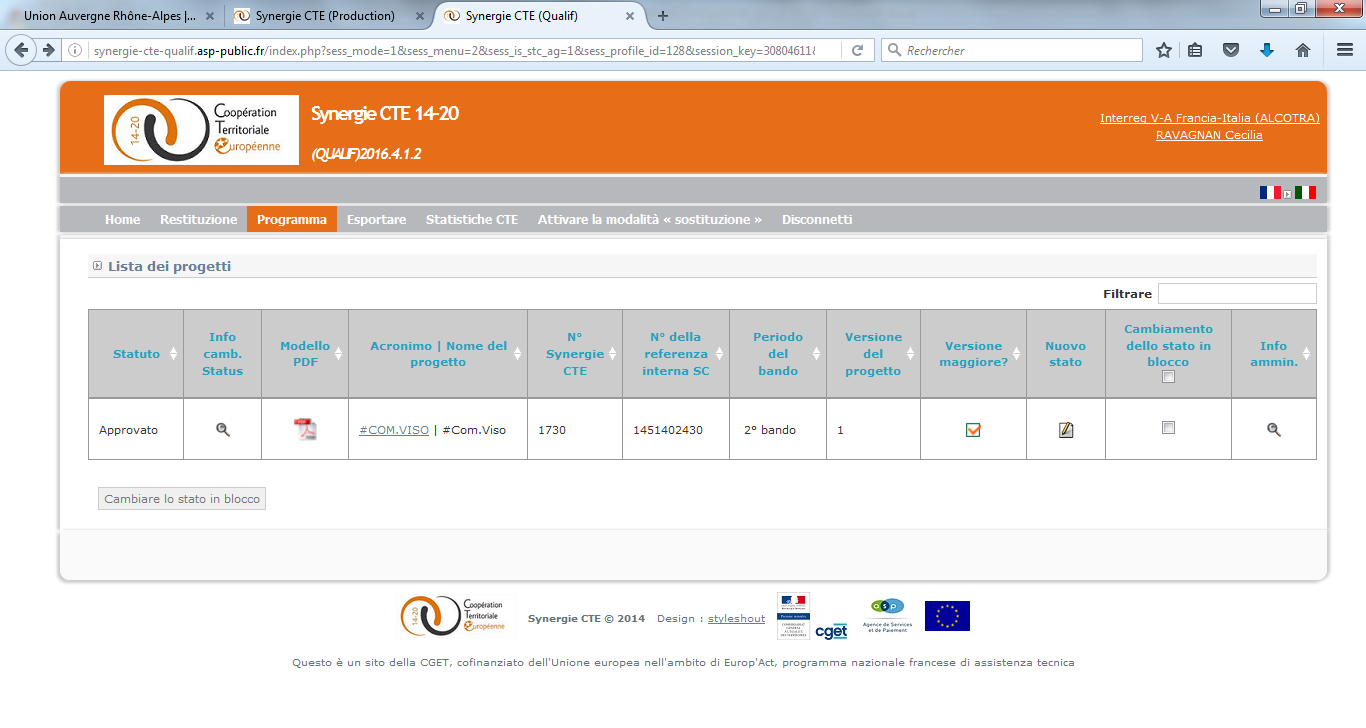This screenshot has height=728, width=1366.
Task: Open a new tab with the plus button
Action: (663, 16)
